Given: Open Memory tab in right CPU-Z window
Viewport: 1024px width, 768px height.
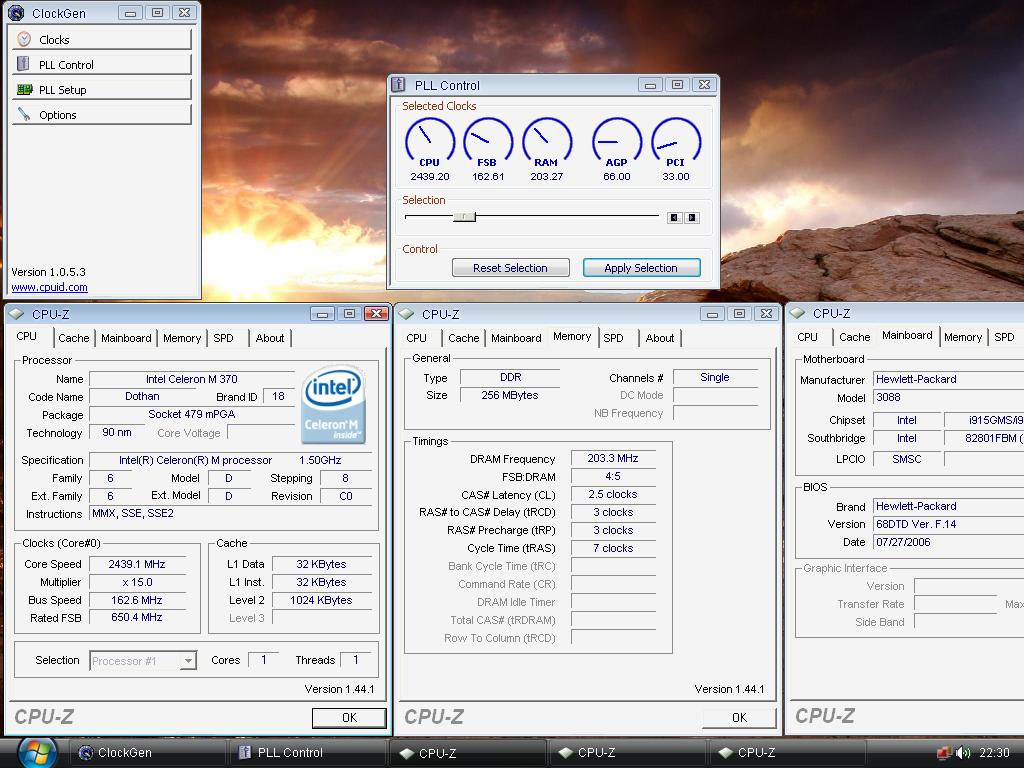Looking at the screenshot, I should click(x=963, y=337).
